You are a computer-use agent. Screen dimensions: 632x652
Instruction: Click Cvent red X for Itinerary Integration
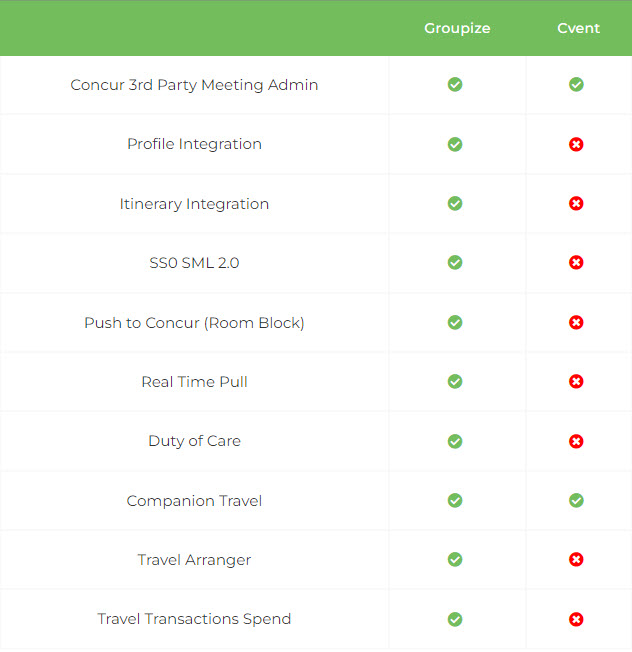(x=576, y=204)
